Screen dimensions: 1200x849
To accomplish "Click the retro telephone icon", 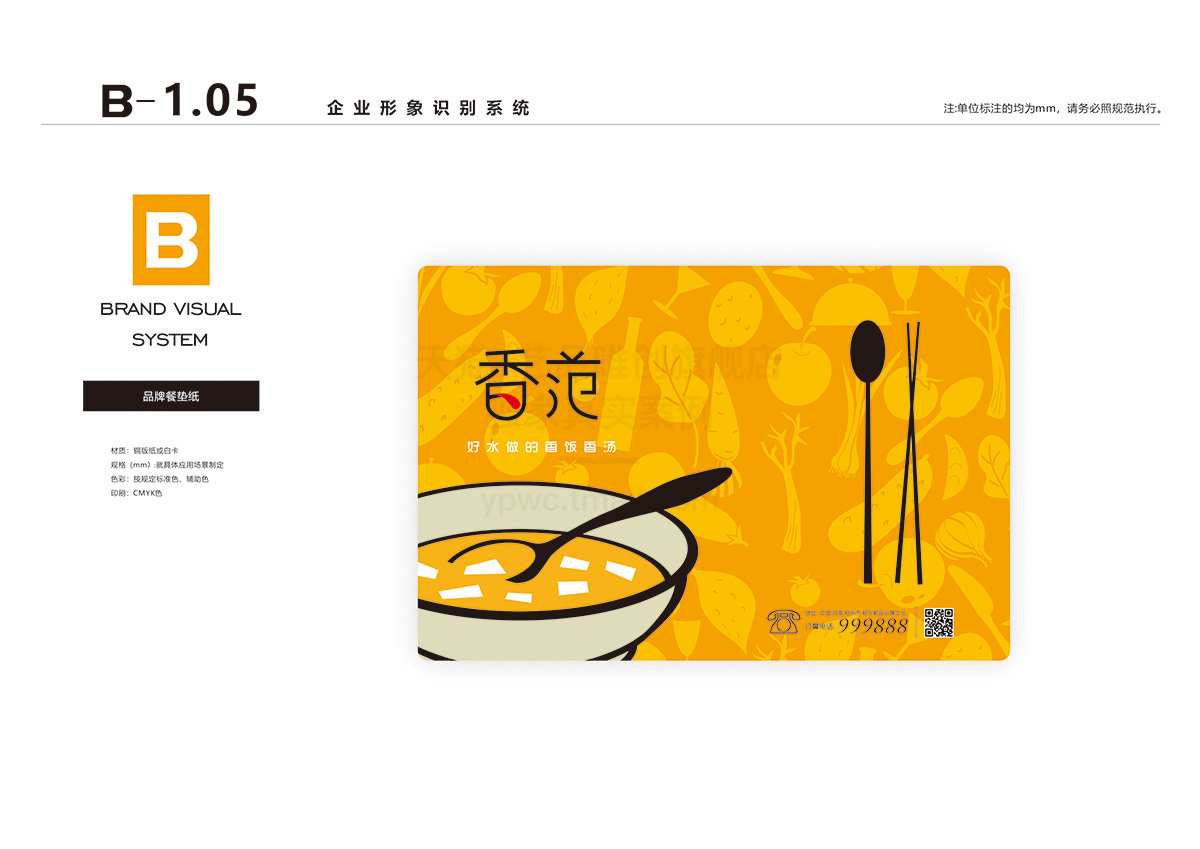I will click(783, 622).
